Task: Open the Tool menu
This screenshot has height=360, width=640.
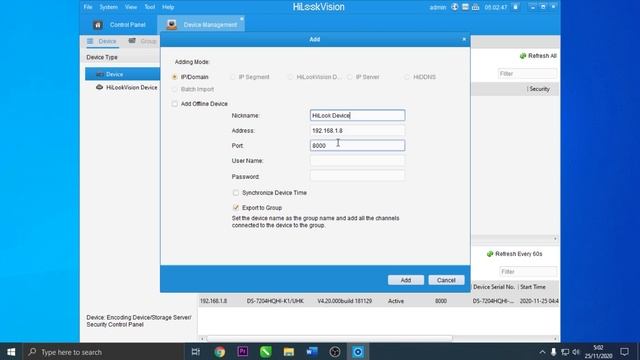Action: point(149,7)
